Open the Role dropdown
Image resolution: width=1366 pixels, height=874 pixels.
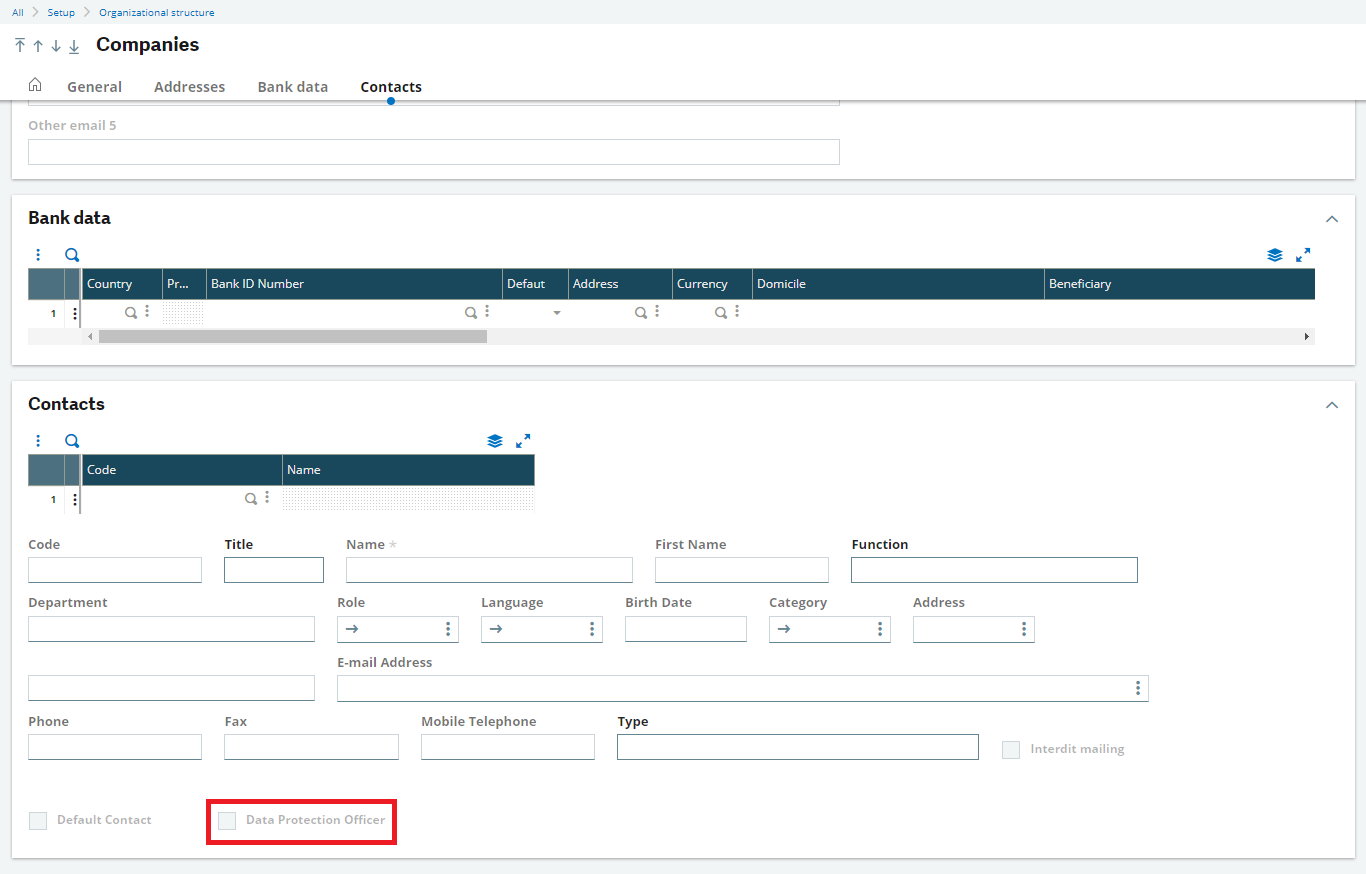tap(398, 629)
